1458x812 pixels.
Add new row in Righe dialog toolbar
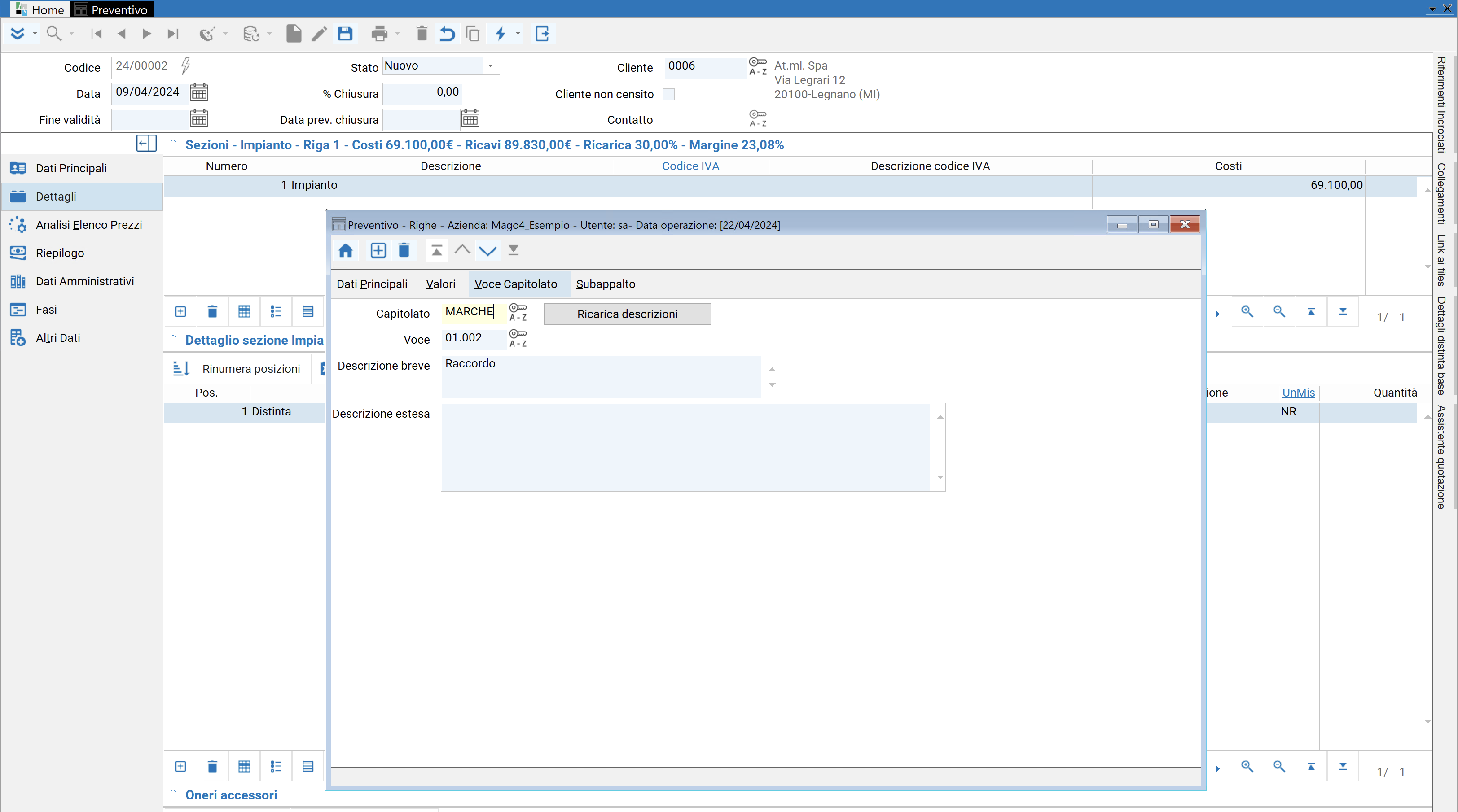tap(378, 250)
